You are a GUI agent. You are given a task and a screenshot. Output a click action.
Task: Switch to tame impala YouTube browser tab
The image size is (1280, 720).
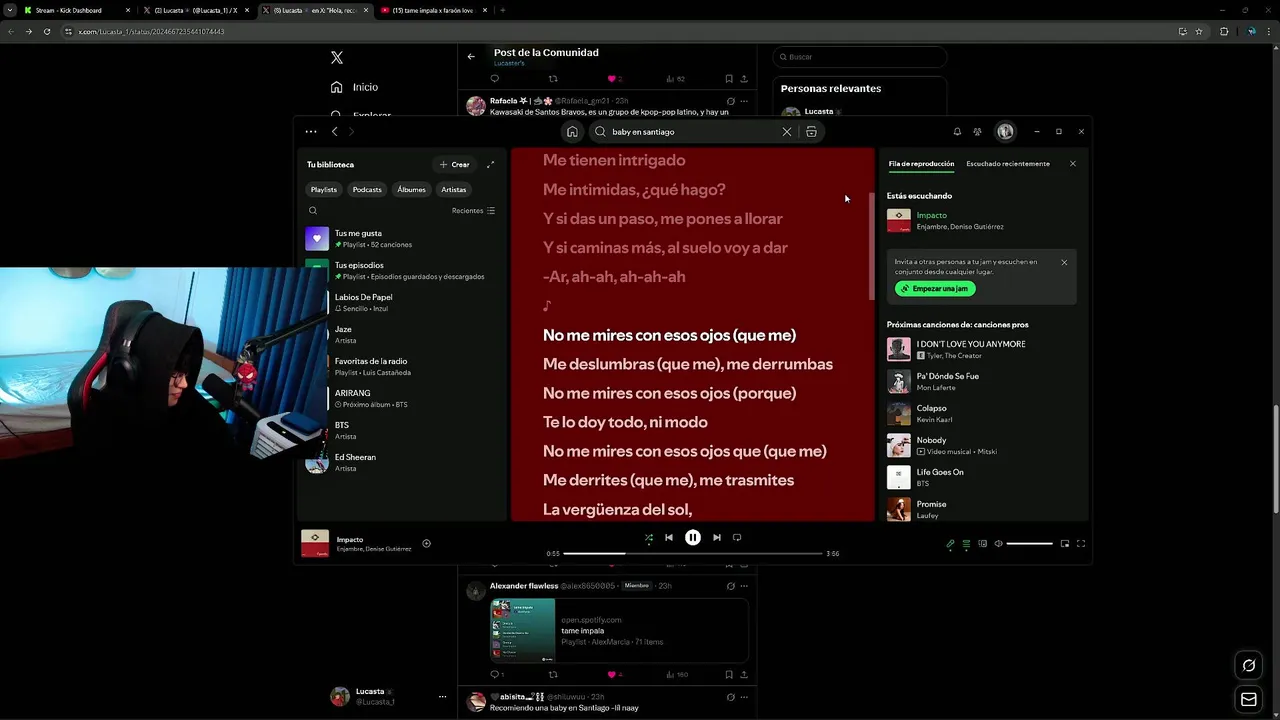(435, 10)
